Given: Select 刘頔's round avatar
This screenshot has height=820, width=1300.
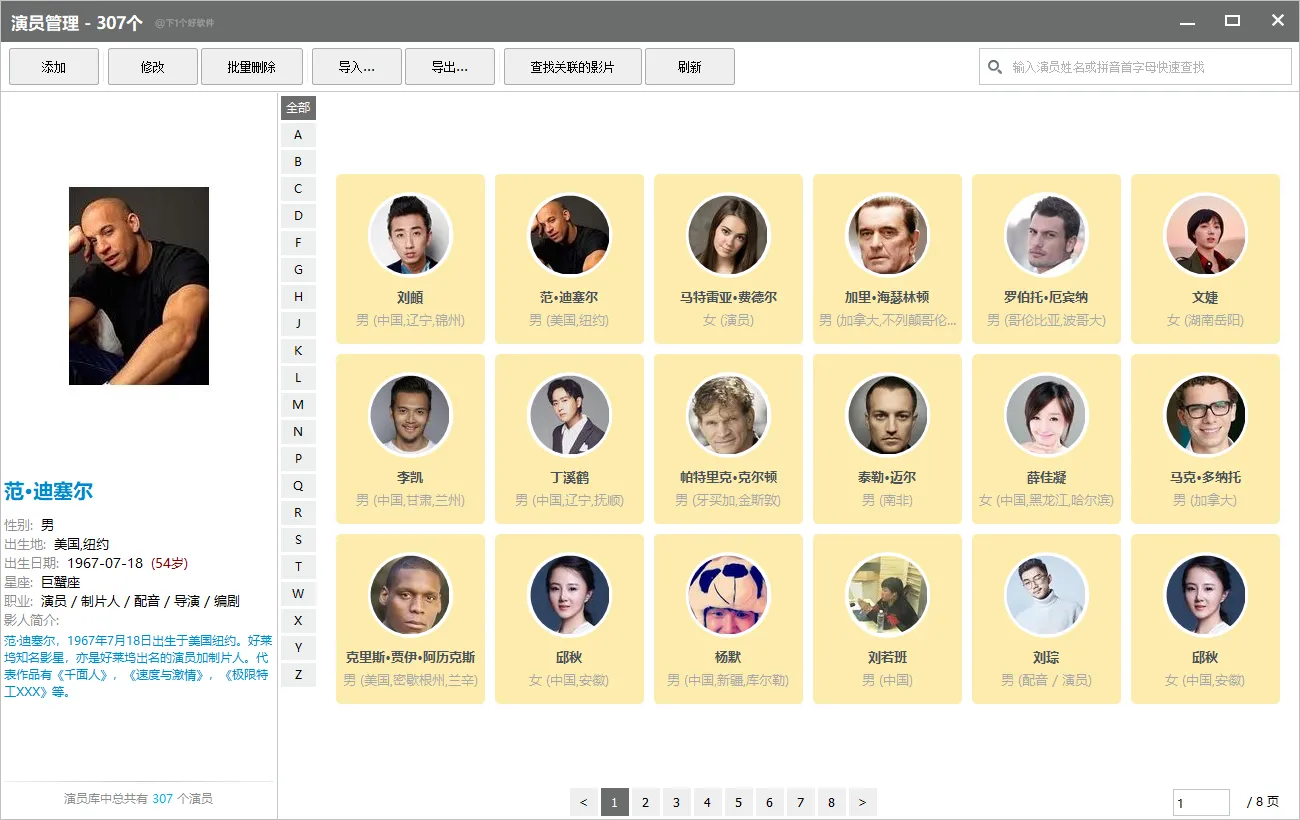Looking at the screenshot, I should (x=410, y=235).
